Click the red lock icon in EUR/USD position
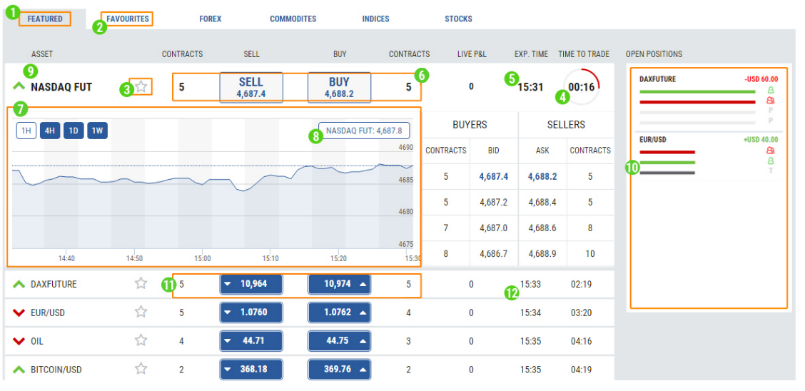 pyautogui.click(x=771, y=151)
